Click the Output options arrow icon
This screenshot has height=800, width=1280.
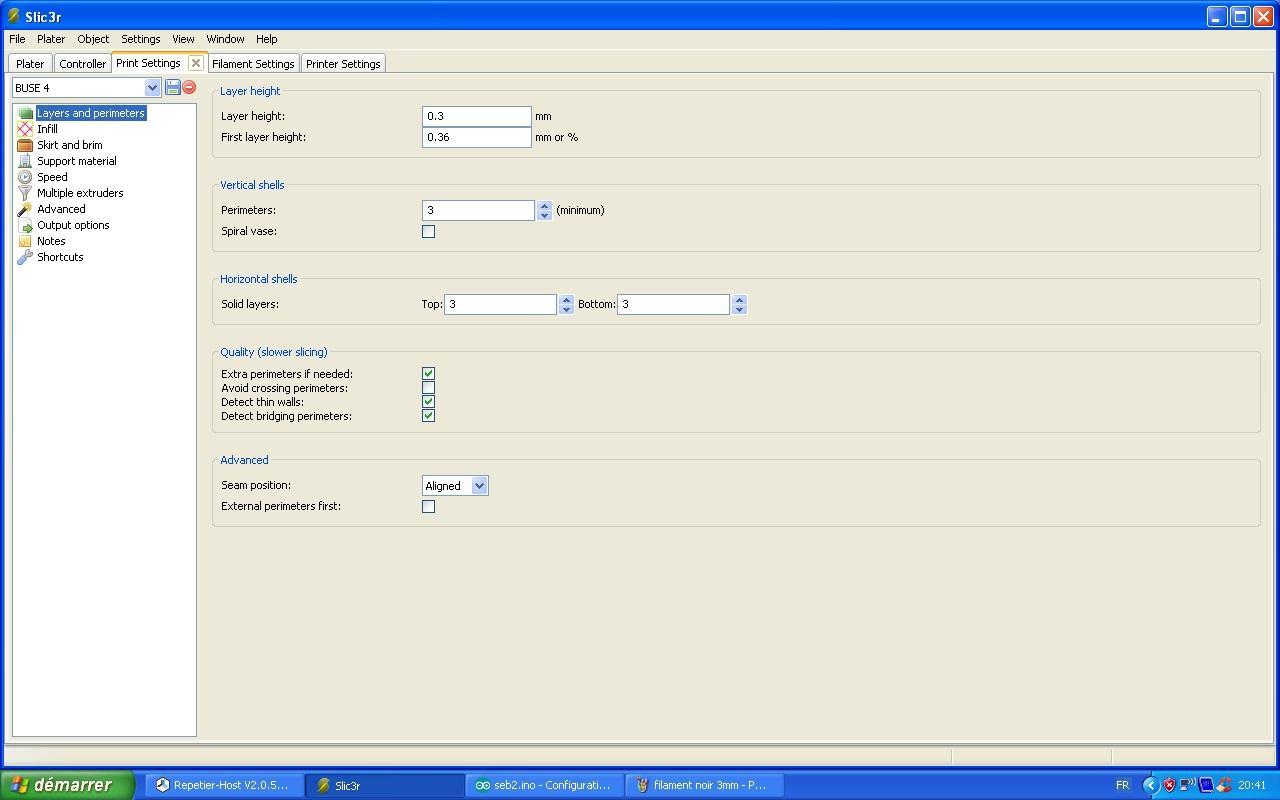coord(25,225)
